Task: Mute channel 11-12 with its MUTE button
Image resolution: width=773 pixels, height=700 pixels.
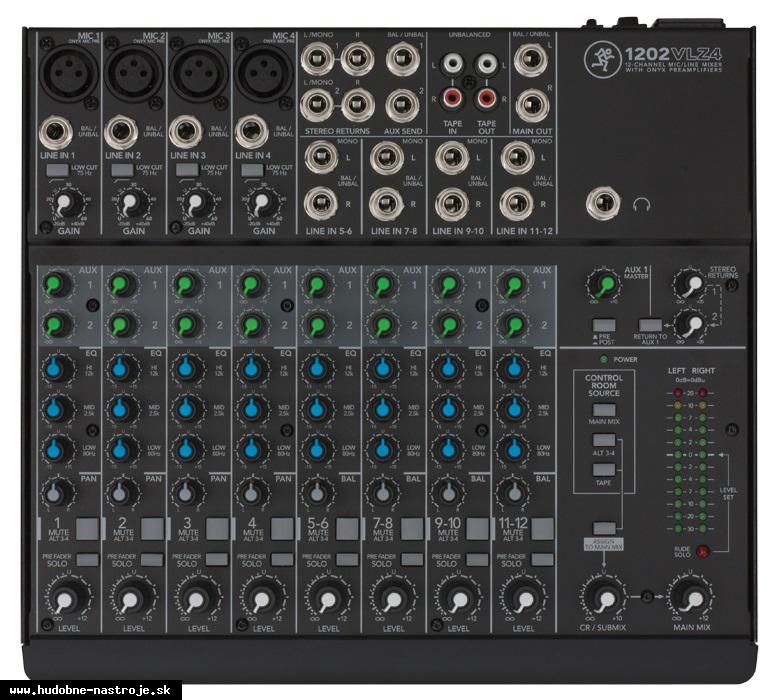Action: 542,529
